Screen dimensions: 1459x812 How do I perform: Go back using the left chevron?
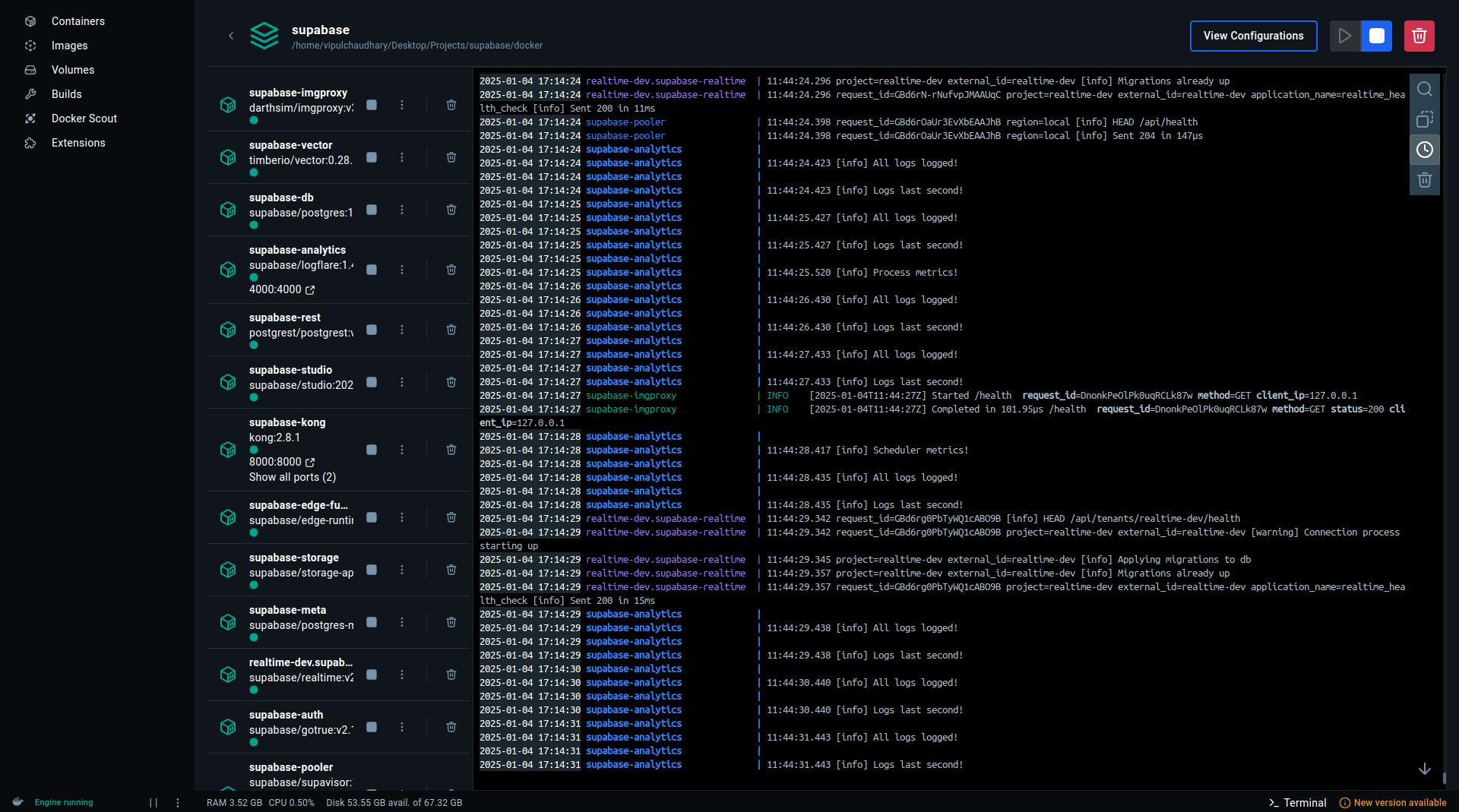231,36
